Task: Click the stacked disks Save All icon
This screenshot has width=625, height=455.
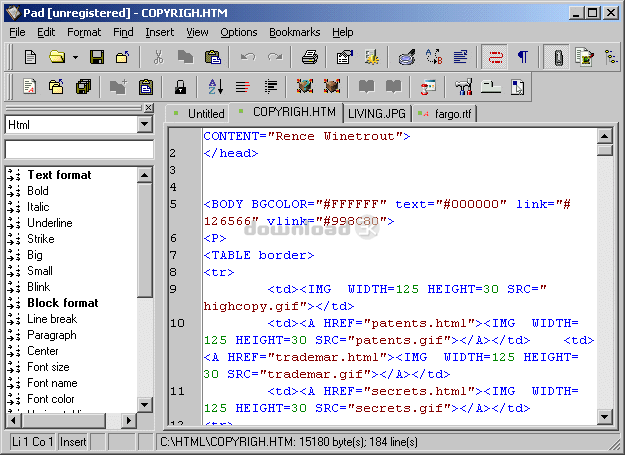Action: (x=83, y=86)
